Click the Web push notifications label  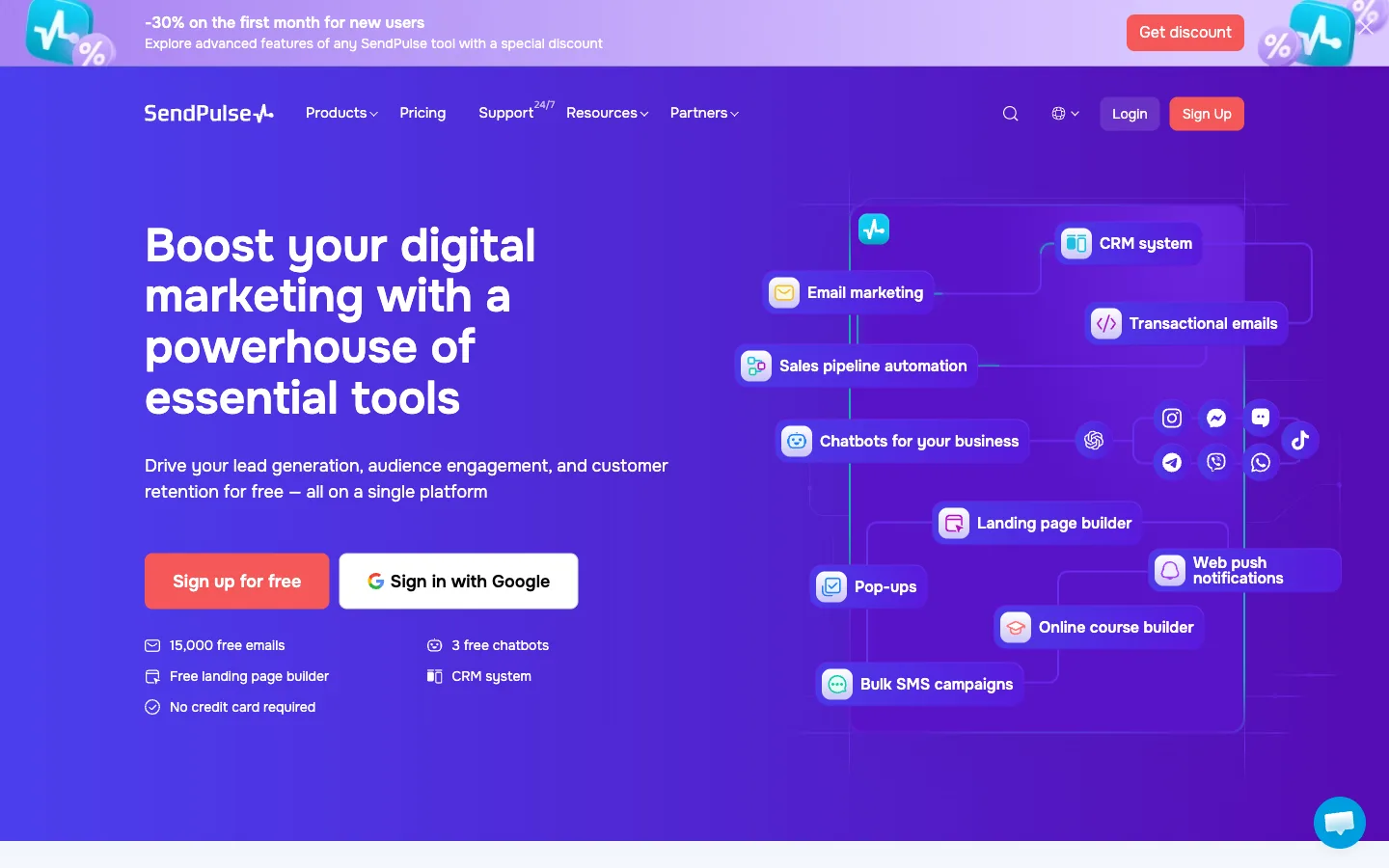coord(1239,571)
